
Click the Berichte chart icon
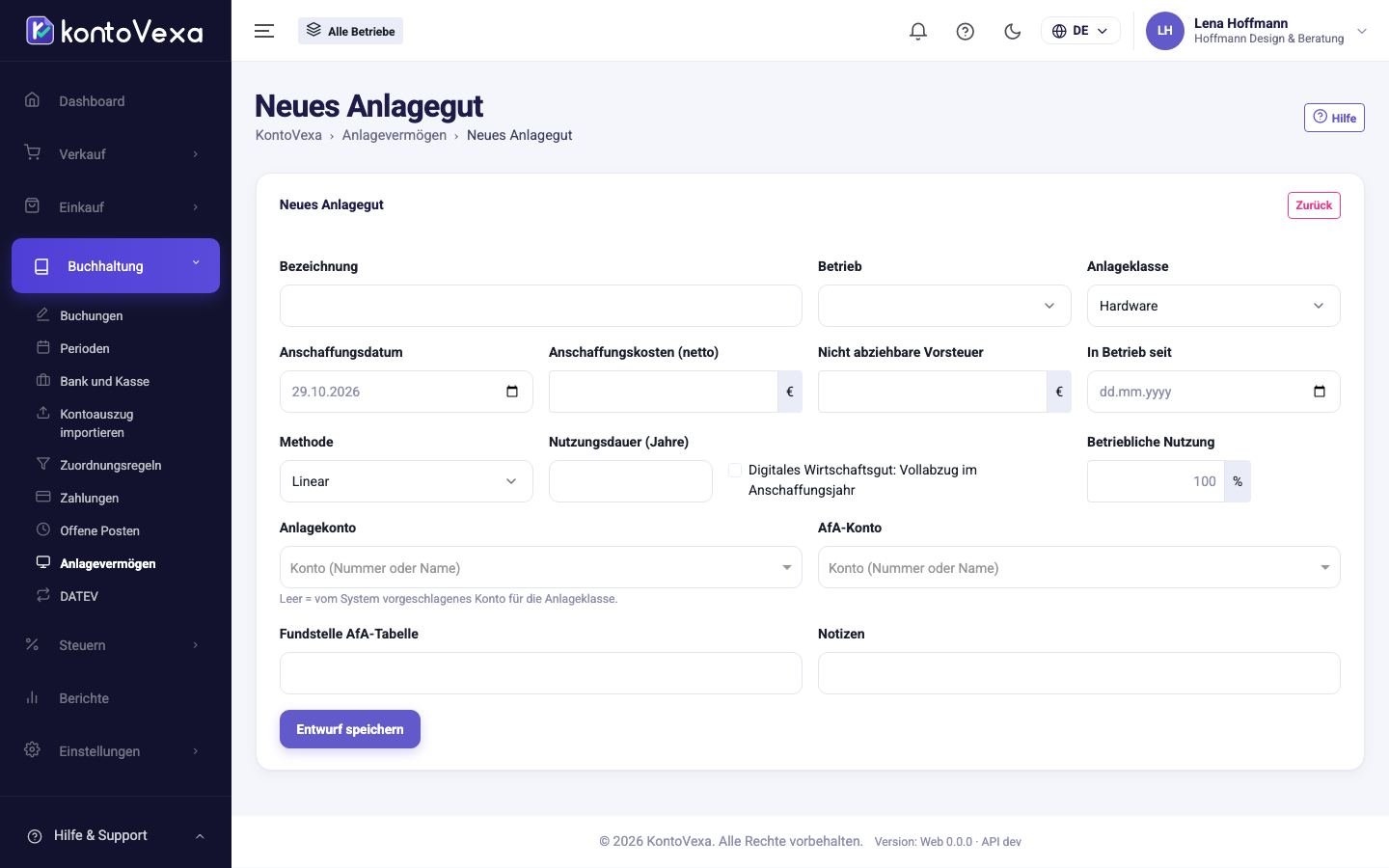coord(32,696)
